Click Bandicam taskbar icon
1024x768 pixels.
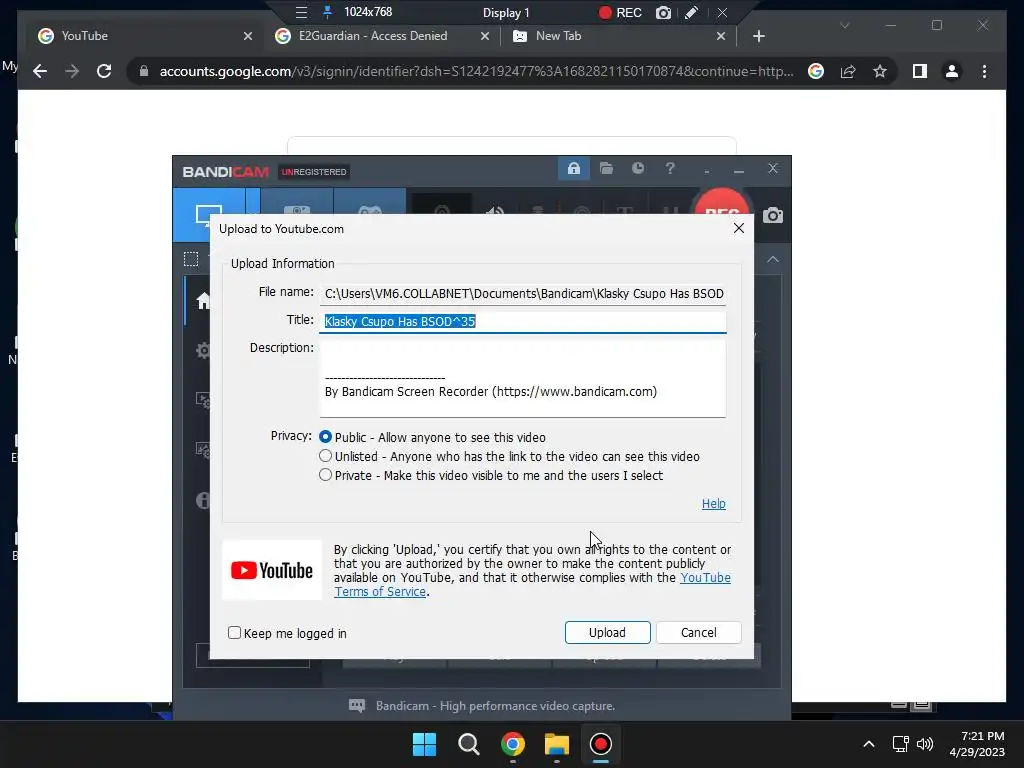[600, 744]
